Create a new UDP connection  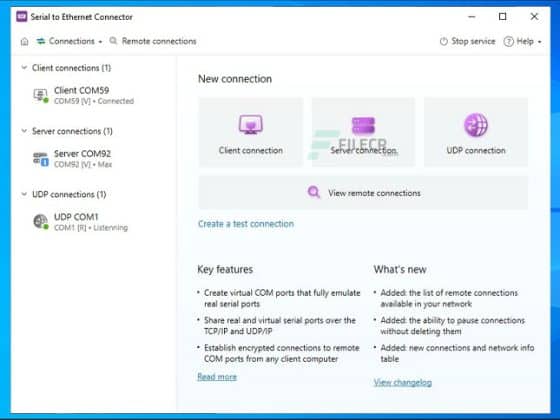pos(476,132)
